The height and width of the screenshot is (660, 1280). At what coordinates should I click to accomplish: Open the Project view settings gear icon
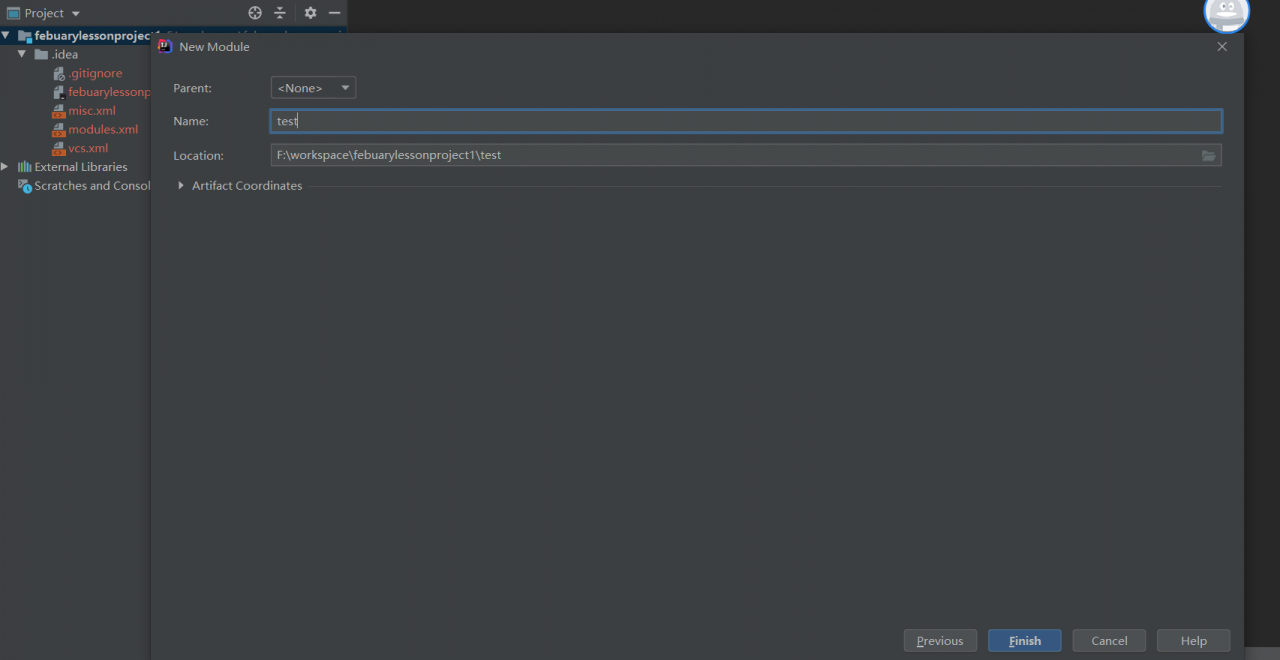309,13
